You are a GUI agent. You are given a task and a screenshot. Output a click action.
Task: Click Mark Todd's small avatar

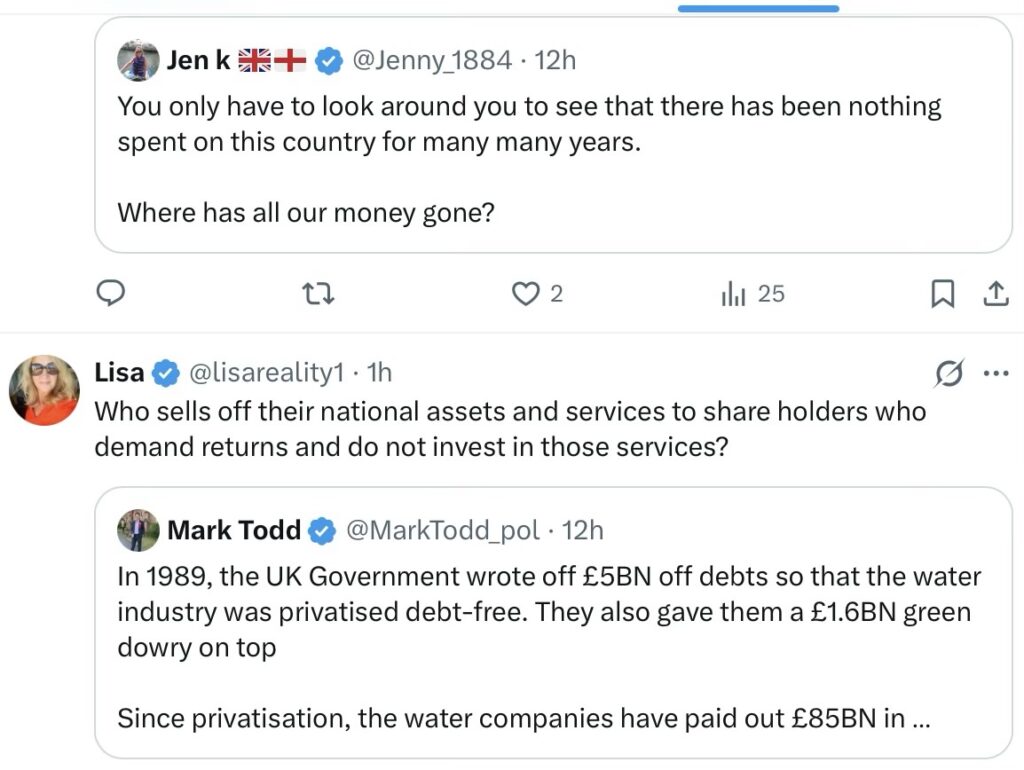click(x=138, y=530)
